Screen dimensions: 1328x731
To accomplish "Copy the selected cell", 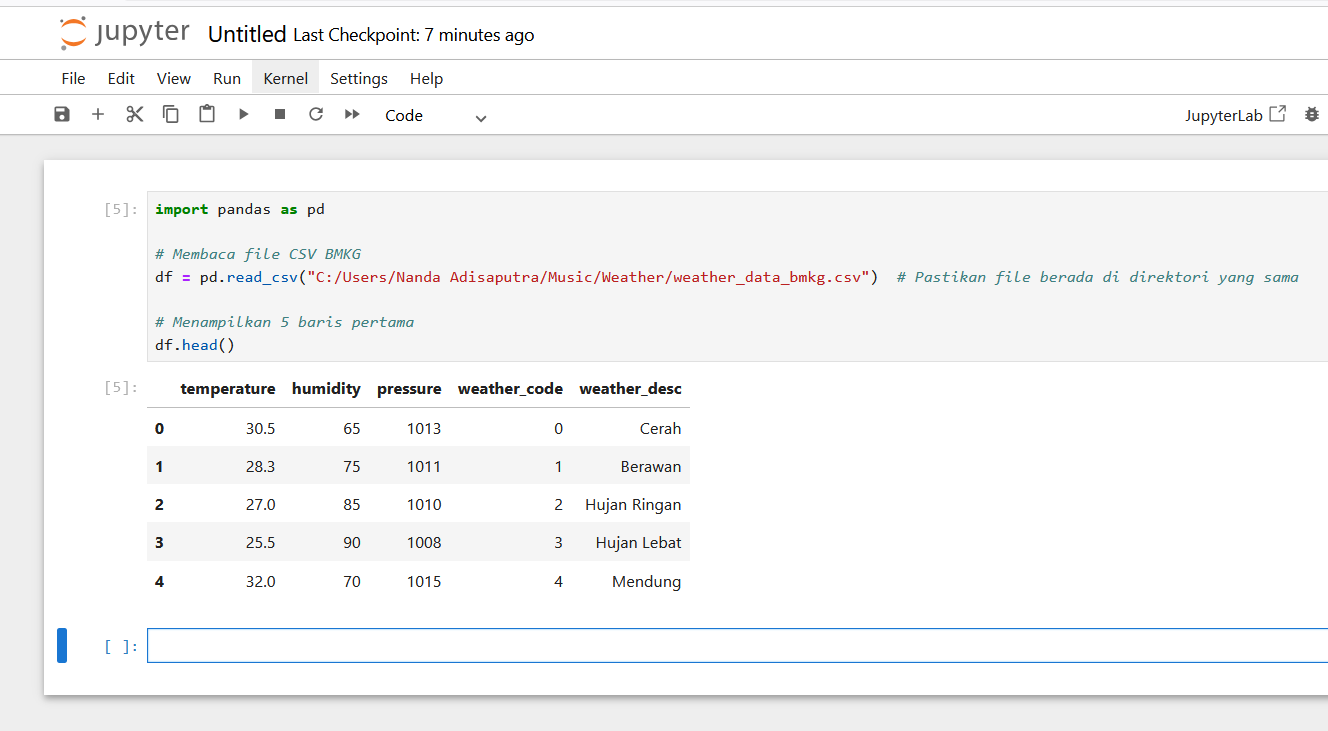I will (171, 115).
